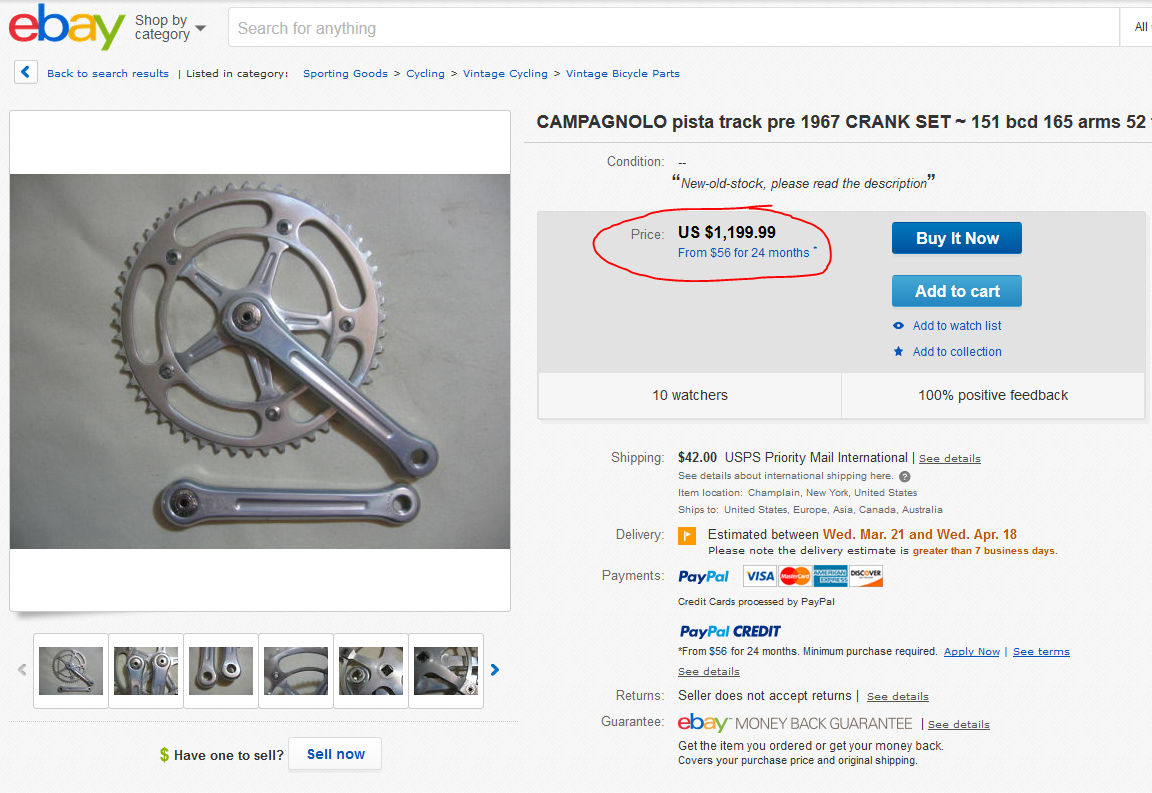Open the From $56 for 24 months link
Image resolution: width=1152 pixels, height=793 pixels.
coord(743,253)
